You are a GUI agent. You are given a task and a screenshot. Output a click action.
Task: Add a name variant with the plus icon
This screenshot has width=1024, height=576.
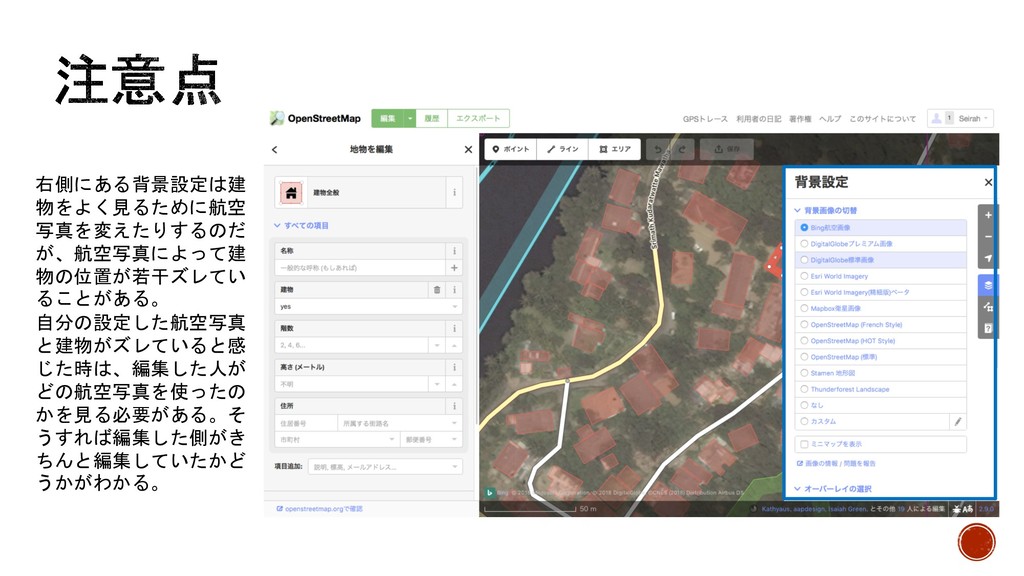pos(455,268)
